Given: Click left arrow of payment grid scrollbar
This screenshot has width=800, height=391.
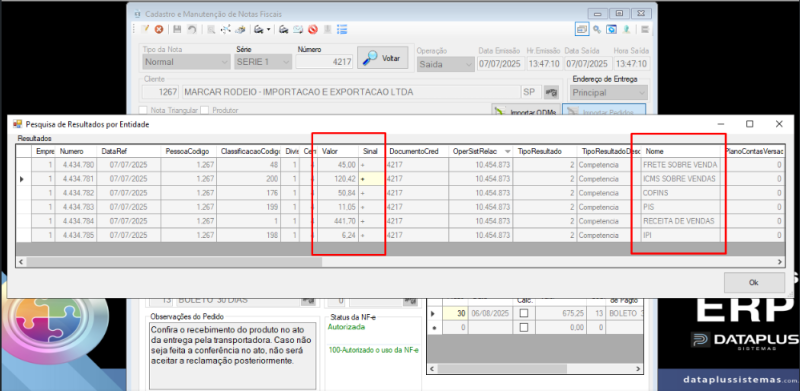Looking at the screenshot, I should (432, 368).
